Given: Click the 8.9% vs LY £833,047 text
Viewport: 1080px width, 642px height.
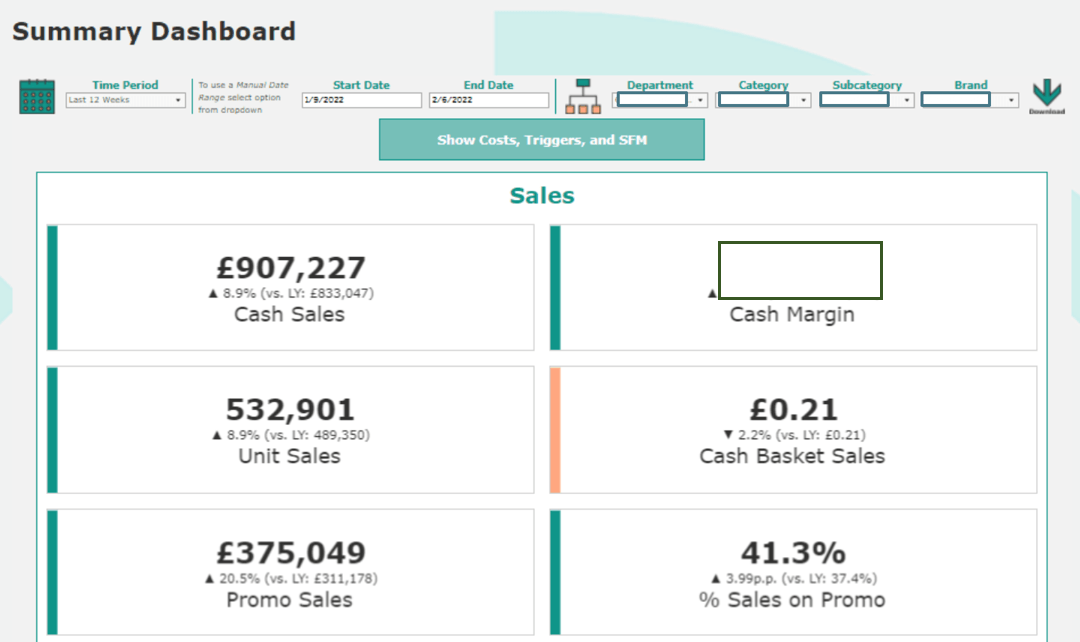Looking at the screenshot, I should (291, 293).
